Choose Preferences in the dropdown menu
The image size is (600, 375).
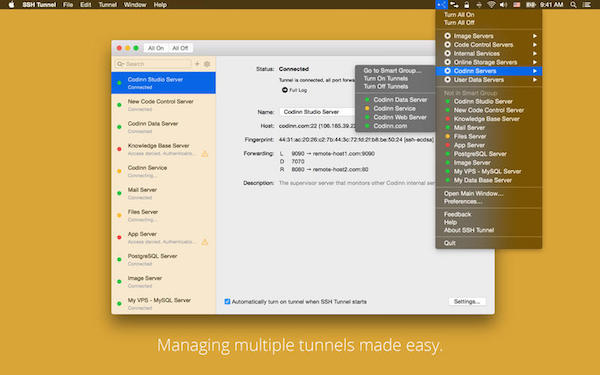[489, 201]
